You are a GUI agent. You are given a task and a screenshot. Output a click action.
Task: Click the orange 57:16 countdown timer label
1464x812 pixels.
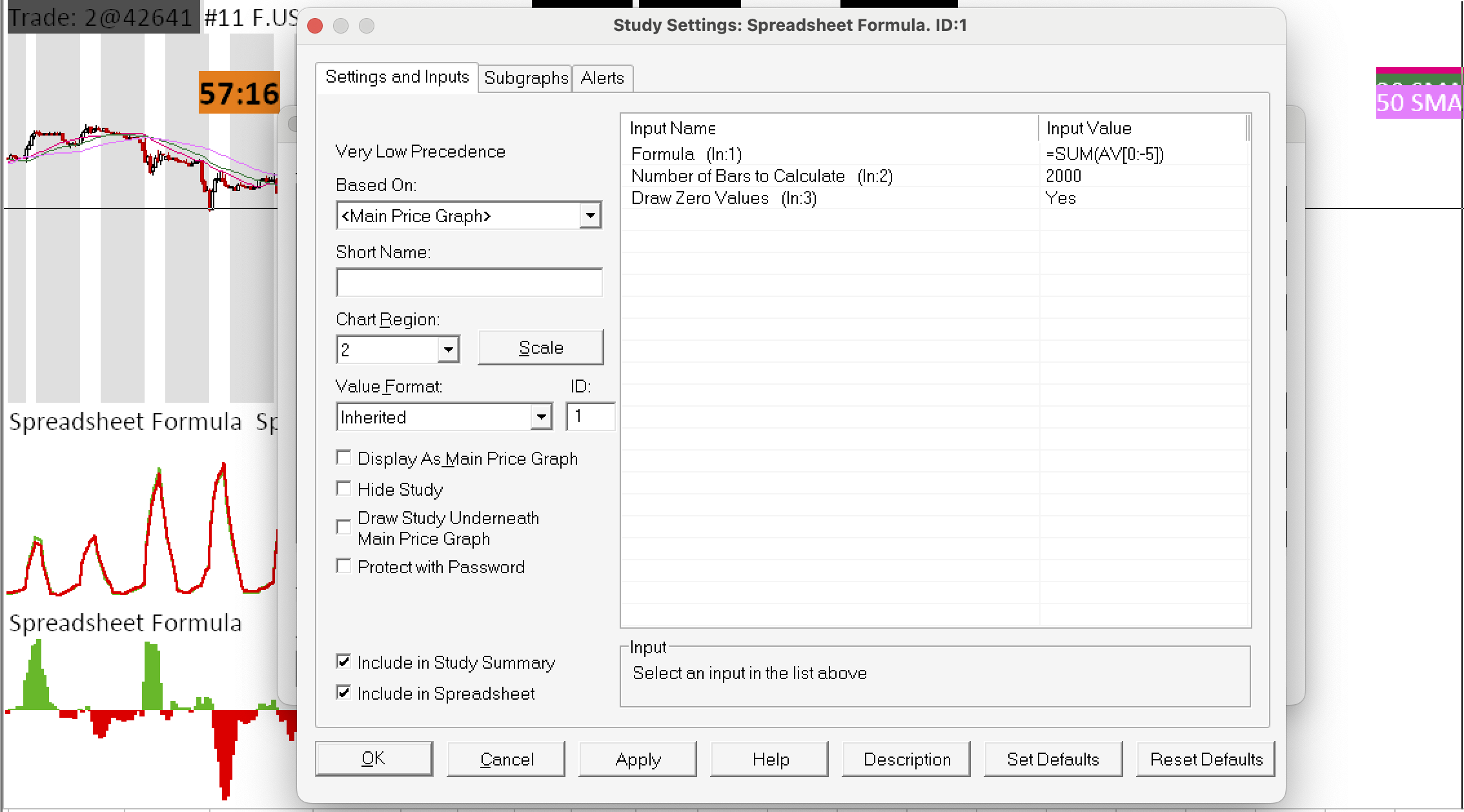pyautogui.click(x=239, y=94)
